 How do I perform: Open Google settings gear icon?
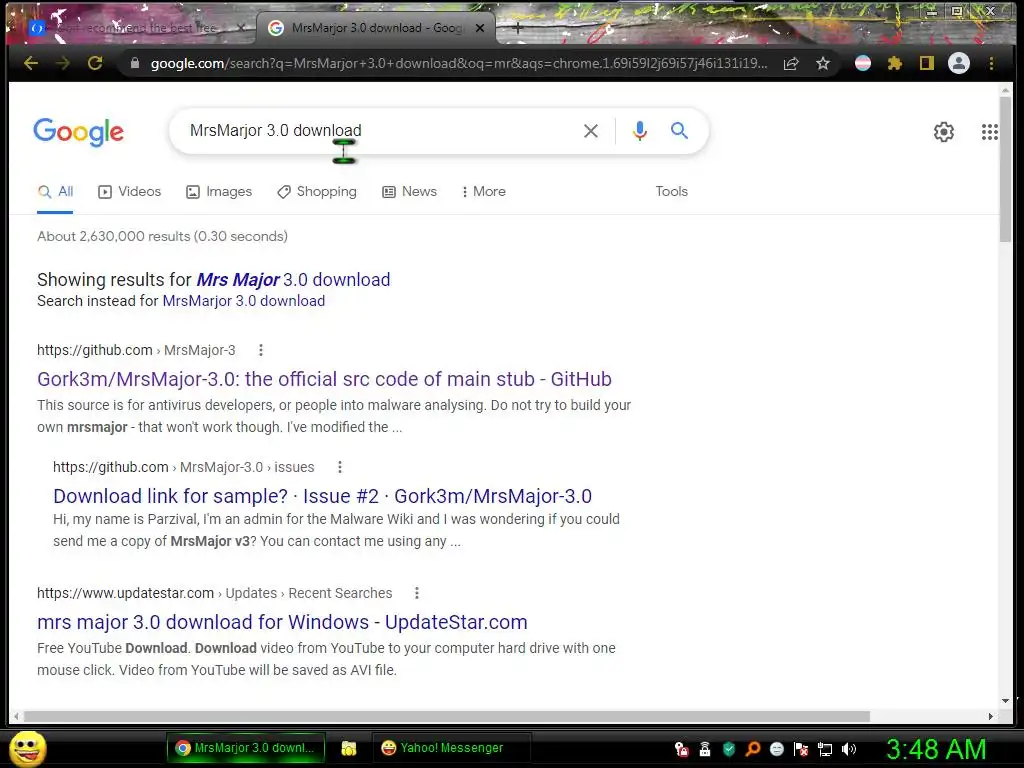pos(944,132)
